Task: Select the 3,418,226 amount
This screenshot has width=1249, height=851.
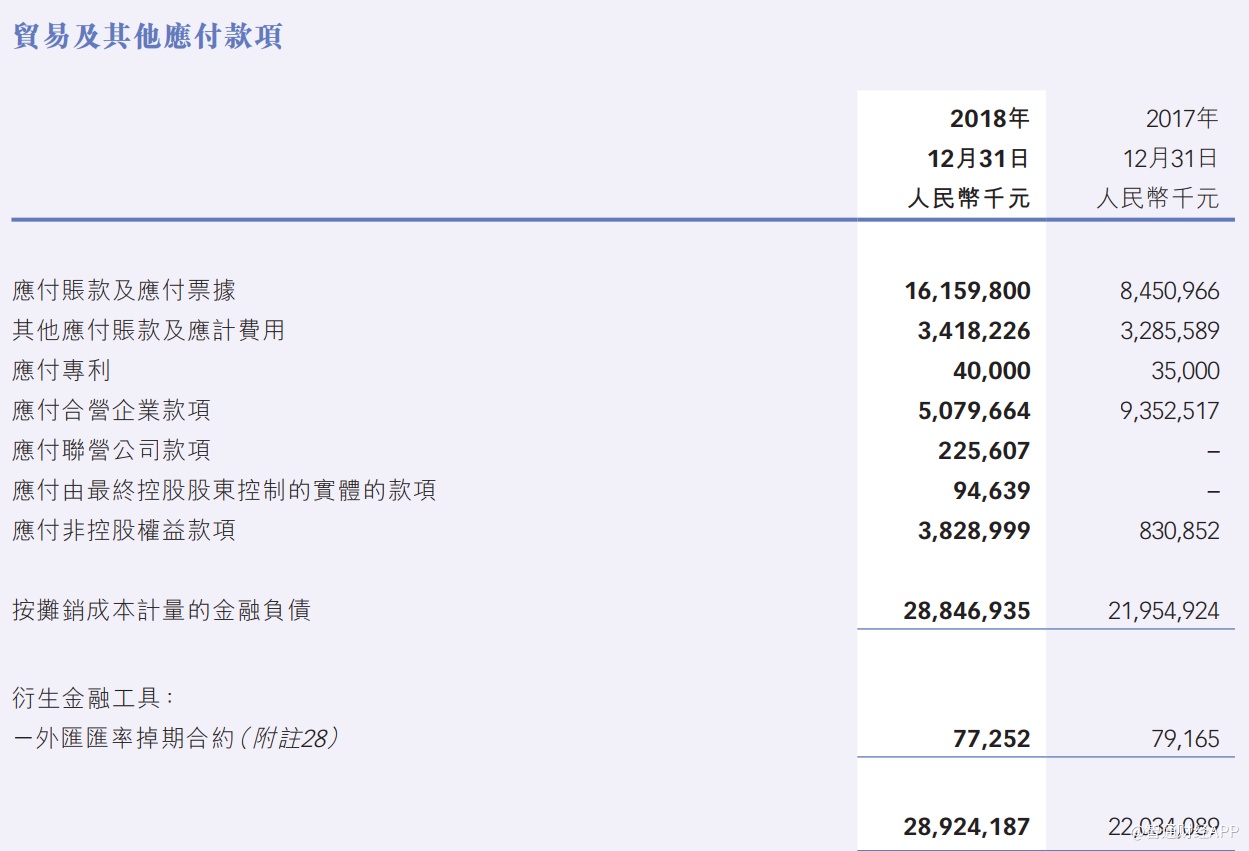Action: (973, 331)
